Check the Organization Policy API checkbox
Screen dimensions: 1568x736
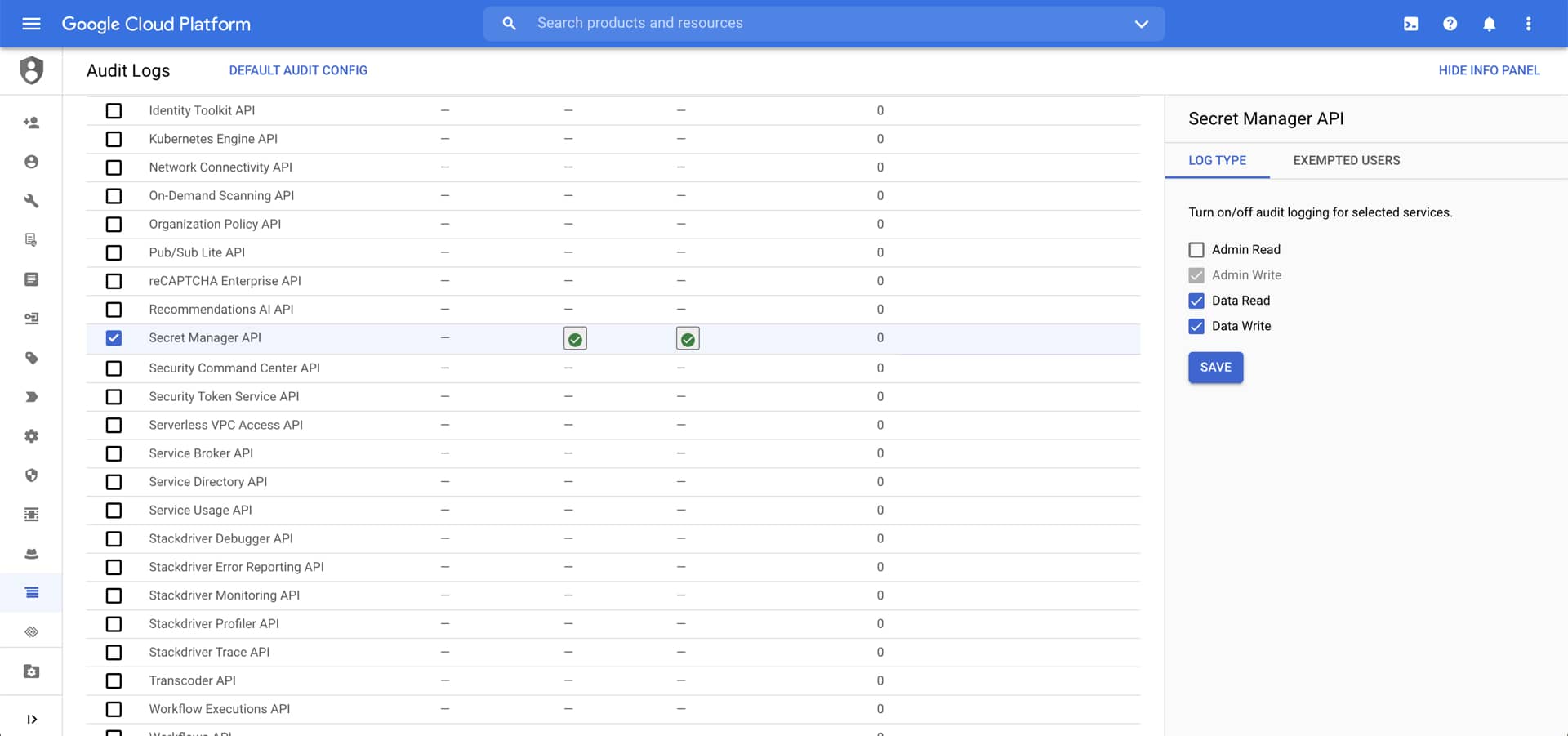click(x=114, y=225)
